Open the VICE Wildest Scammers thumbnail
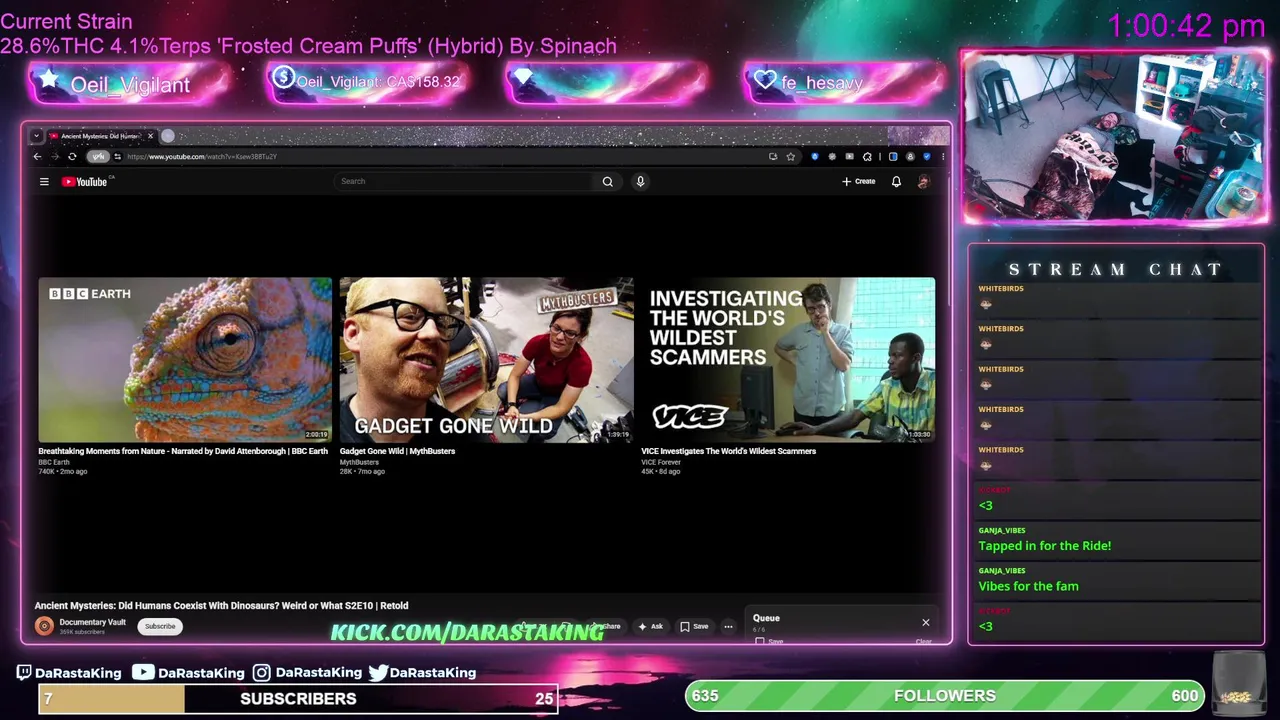1280x720 pixels. tap(788, 360)
